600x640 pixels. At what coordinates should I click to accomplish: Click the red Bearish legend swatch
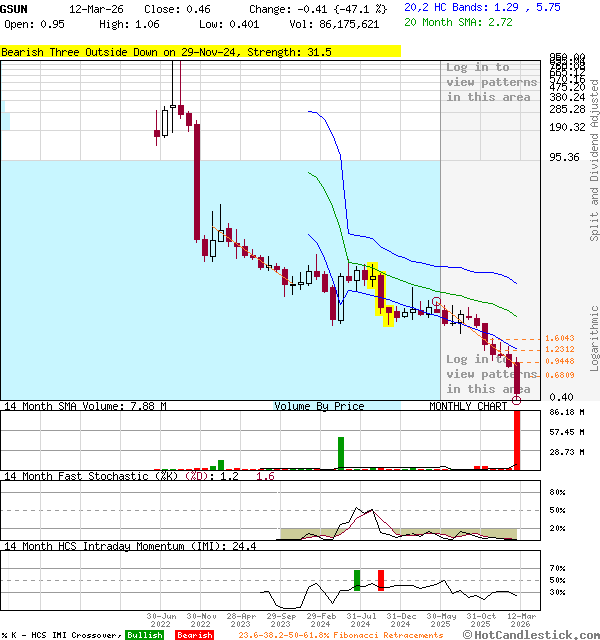(194, 635)
